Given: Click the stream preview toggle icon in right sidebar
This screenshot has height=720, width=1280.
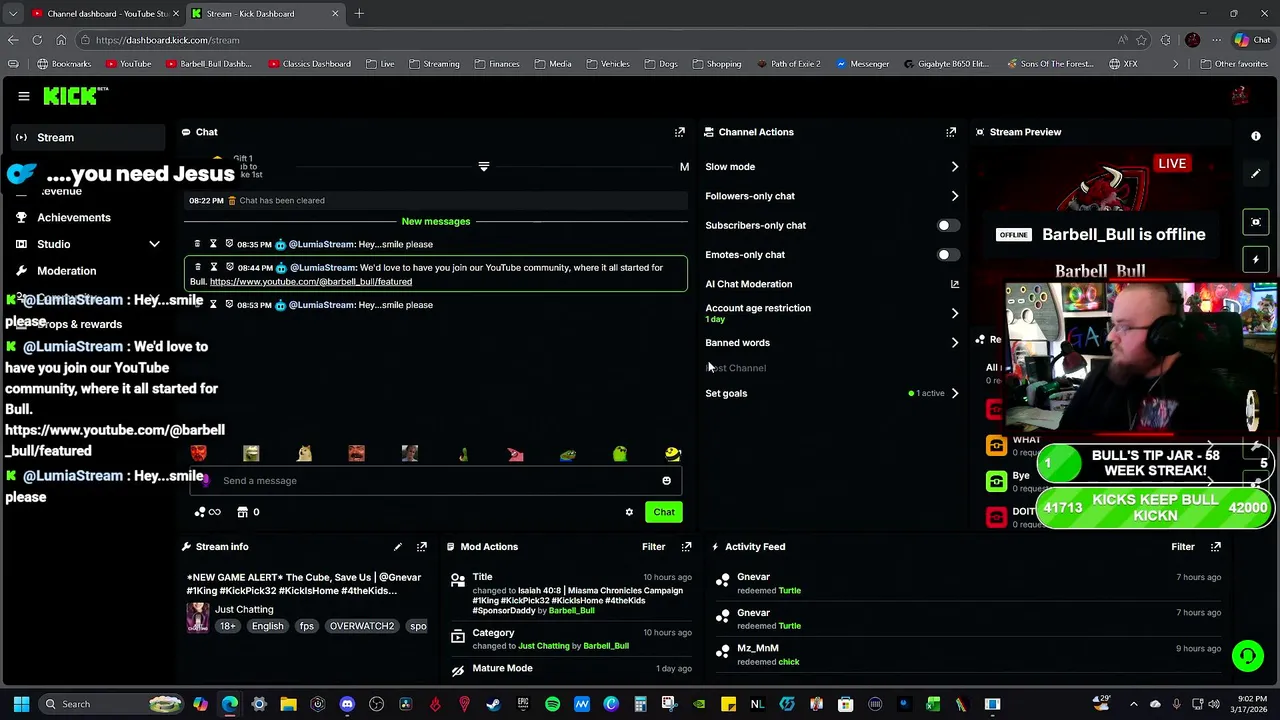Looking at the screenshot, I should pos(1256,222).
